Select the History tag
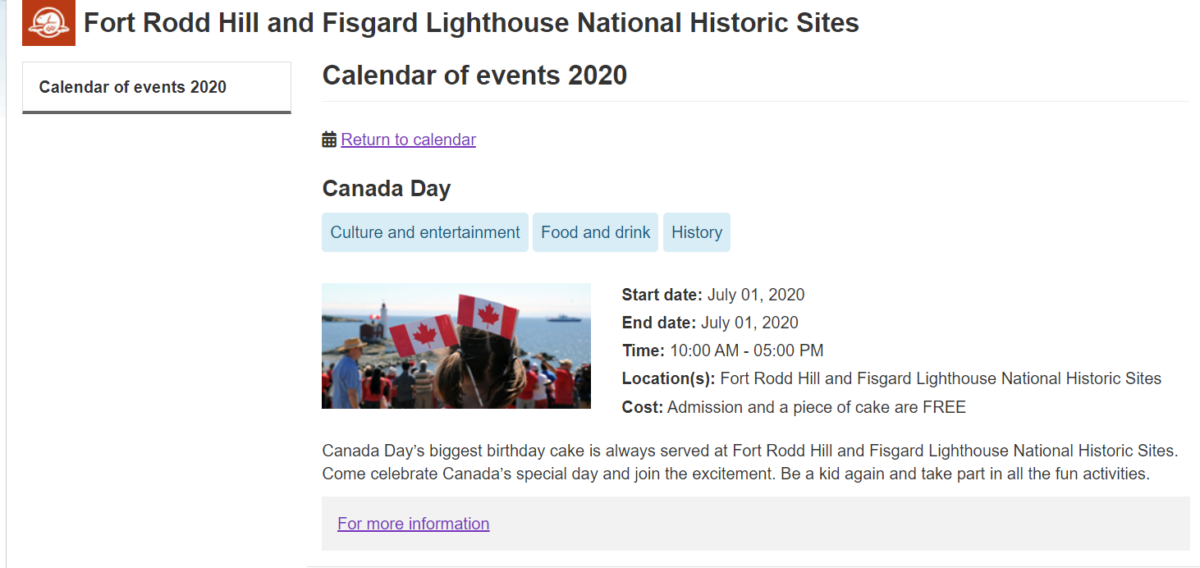The image size is (1200, 568). coord(697,232)
